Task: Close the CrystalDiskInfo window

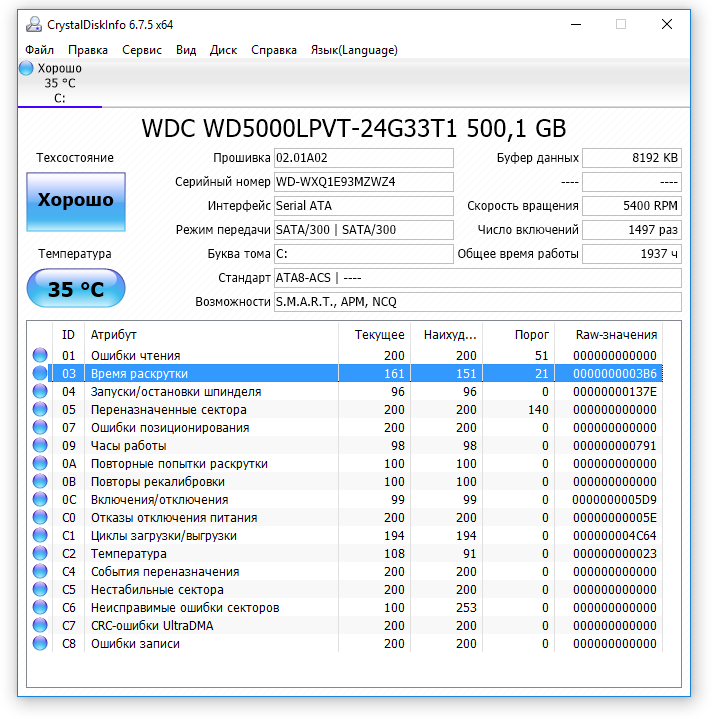Action: click(x=667, y=24)
